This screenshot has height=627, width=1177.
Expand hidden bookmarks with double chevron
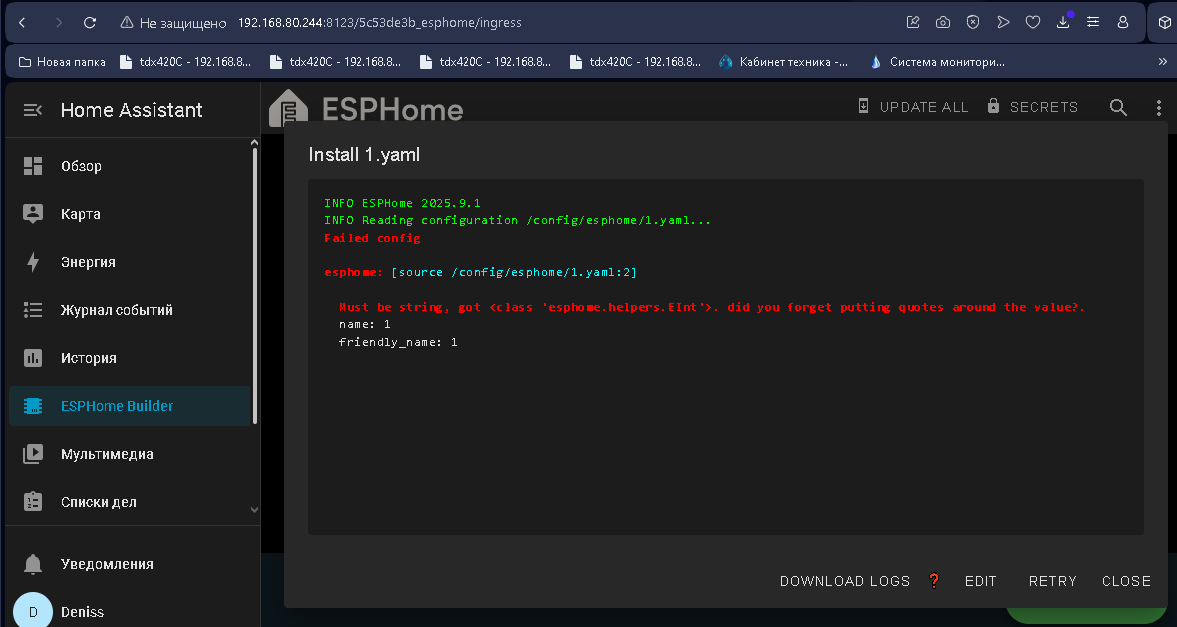[x=1162, y=62]
